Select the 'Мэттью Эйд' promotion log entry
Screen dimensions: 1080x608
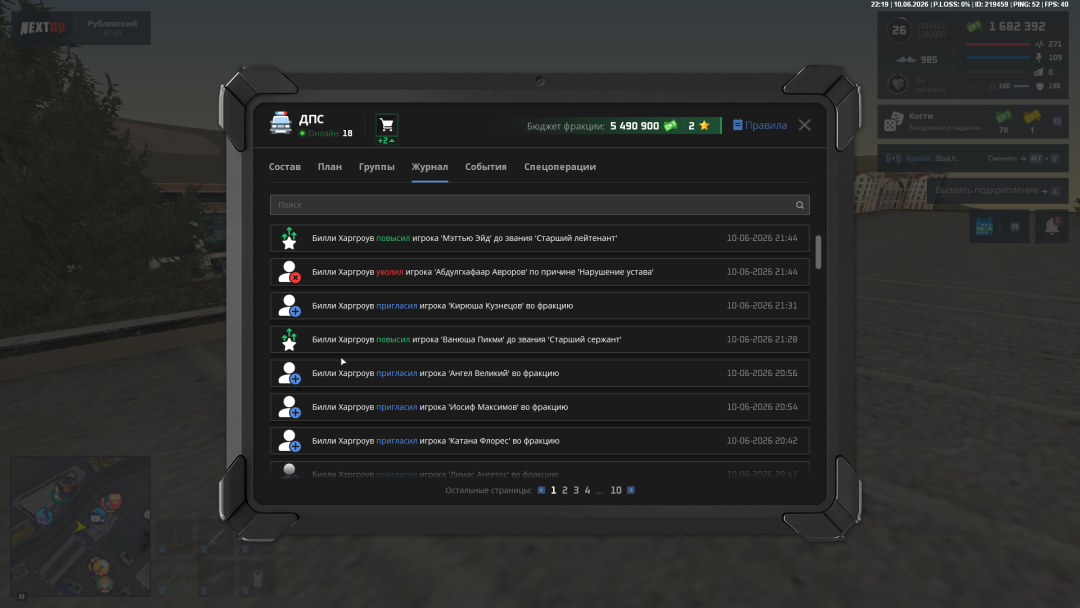[x=539, y=238]
